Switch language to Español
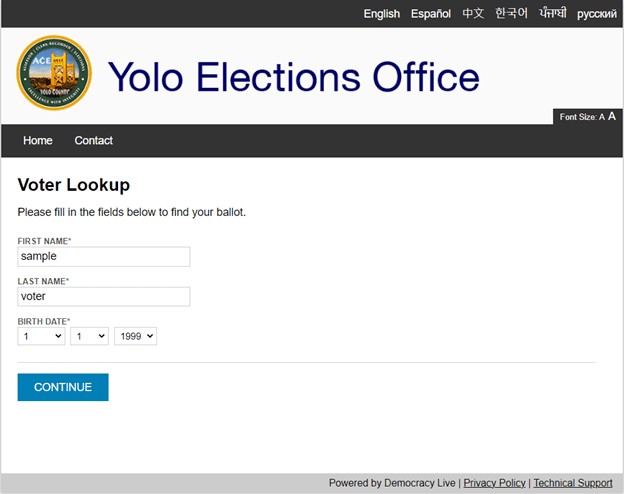The height and width of the screenshot is (494, 624). coord(431,14)
